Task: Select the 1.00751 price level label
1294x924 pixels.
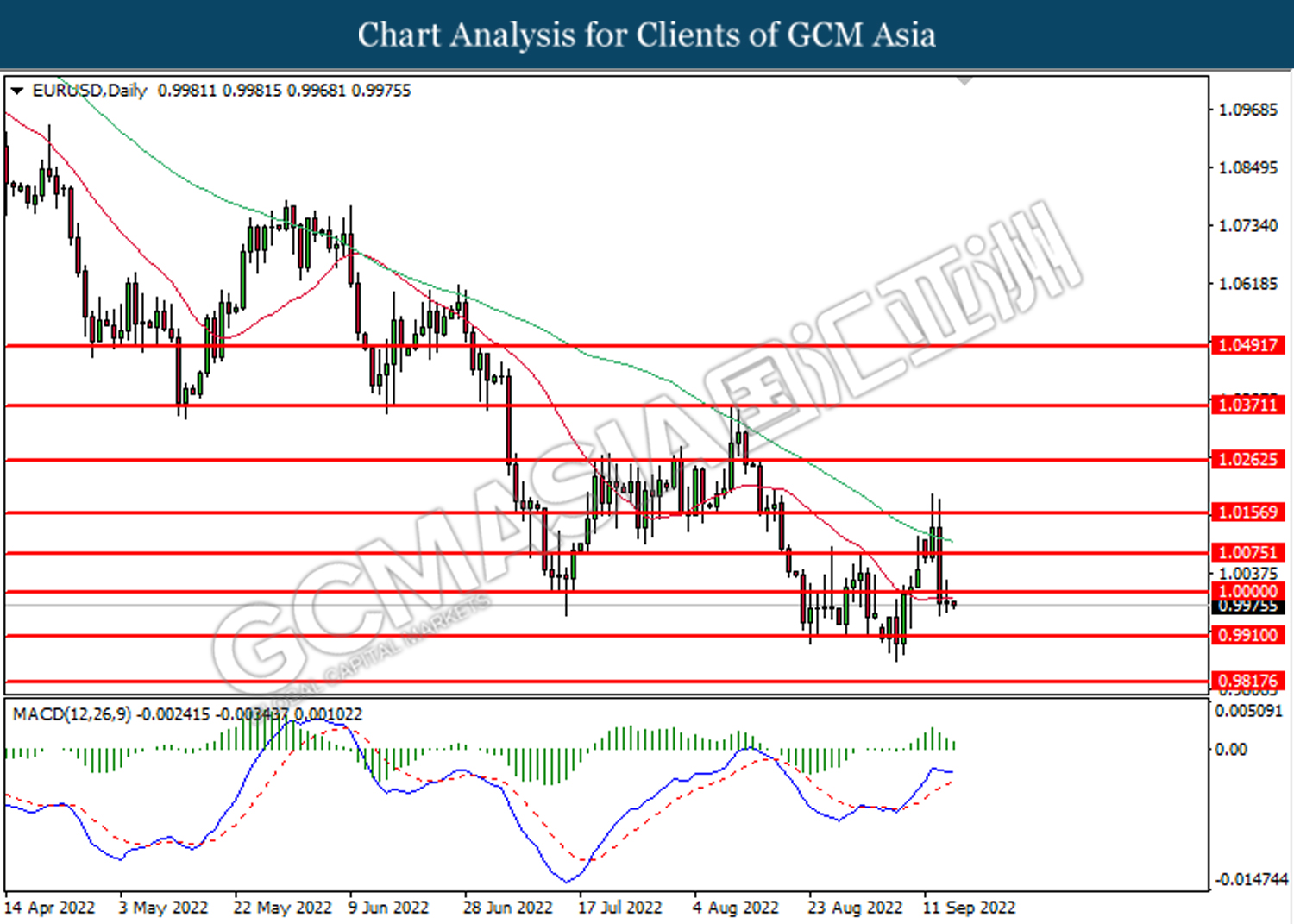Action: [x=1247, y=552]
